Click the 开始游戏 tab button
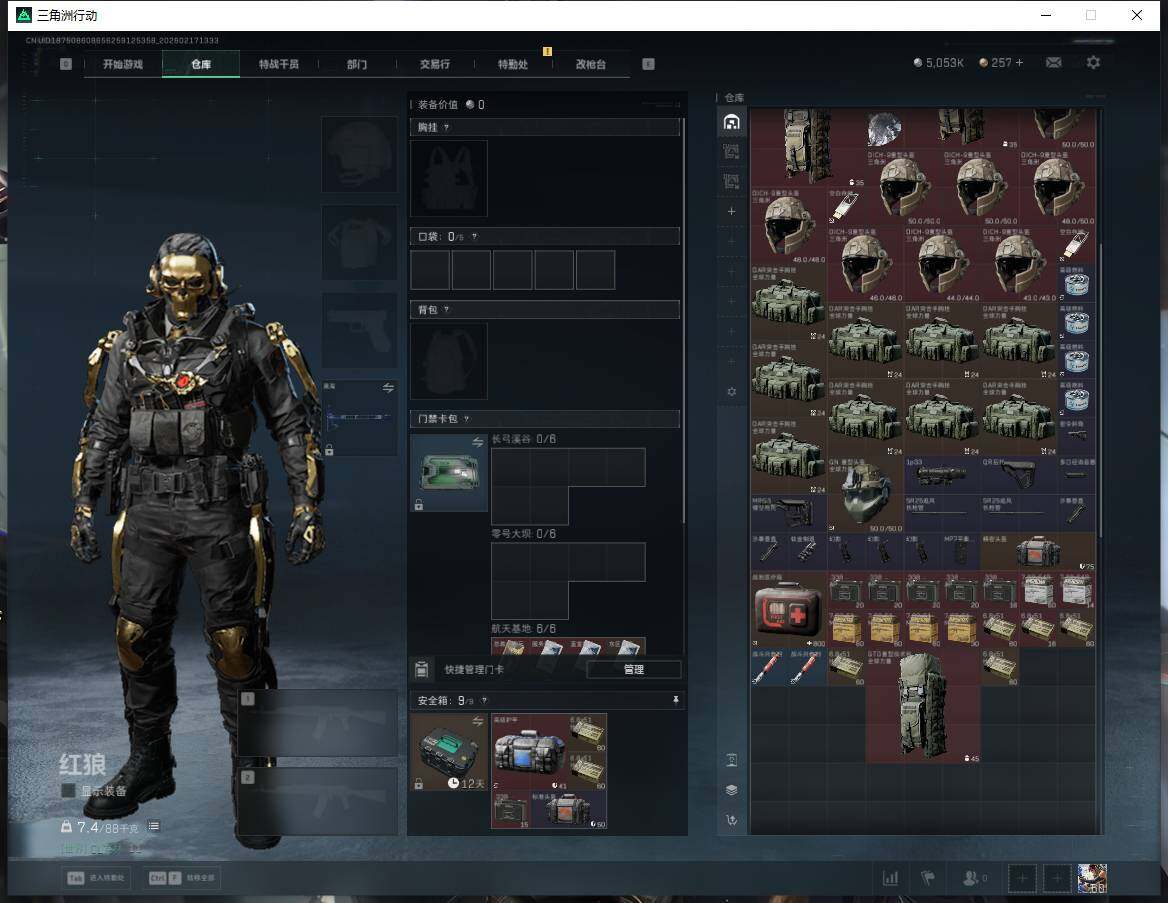 coord(122,64)
